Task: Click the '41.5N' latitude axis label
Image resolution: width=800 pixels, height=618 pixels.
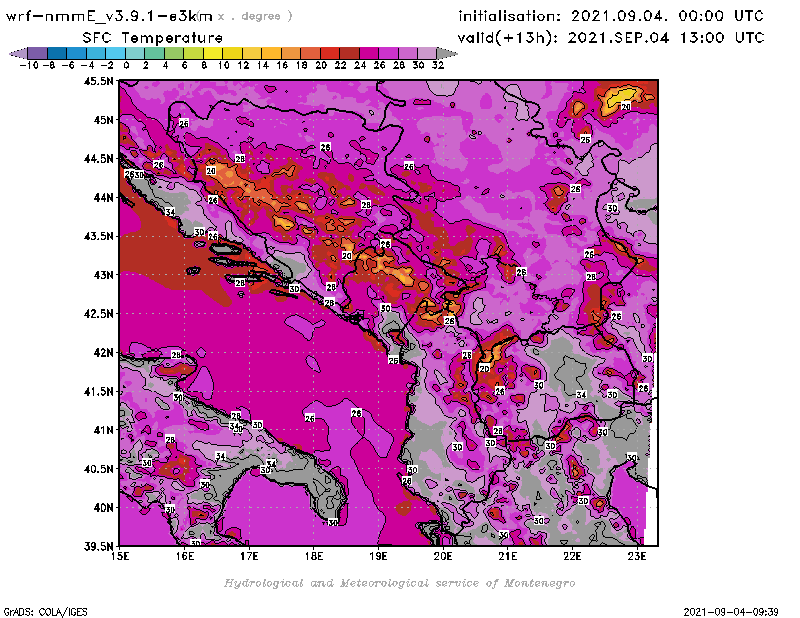Action: point(98,391)
